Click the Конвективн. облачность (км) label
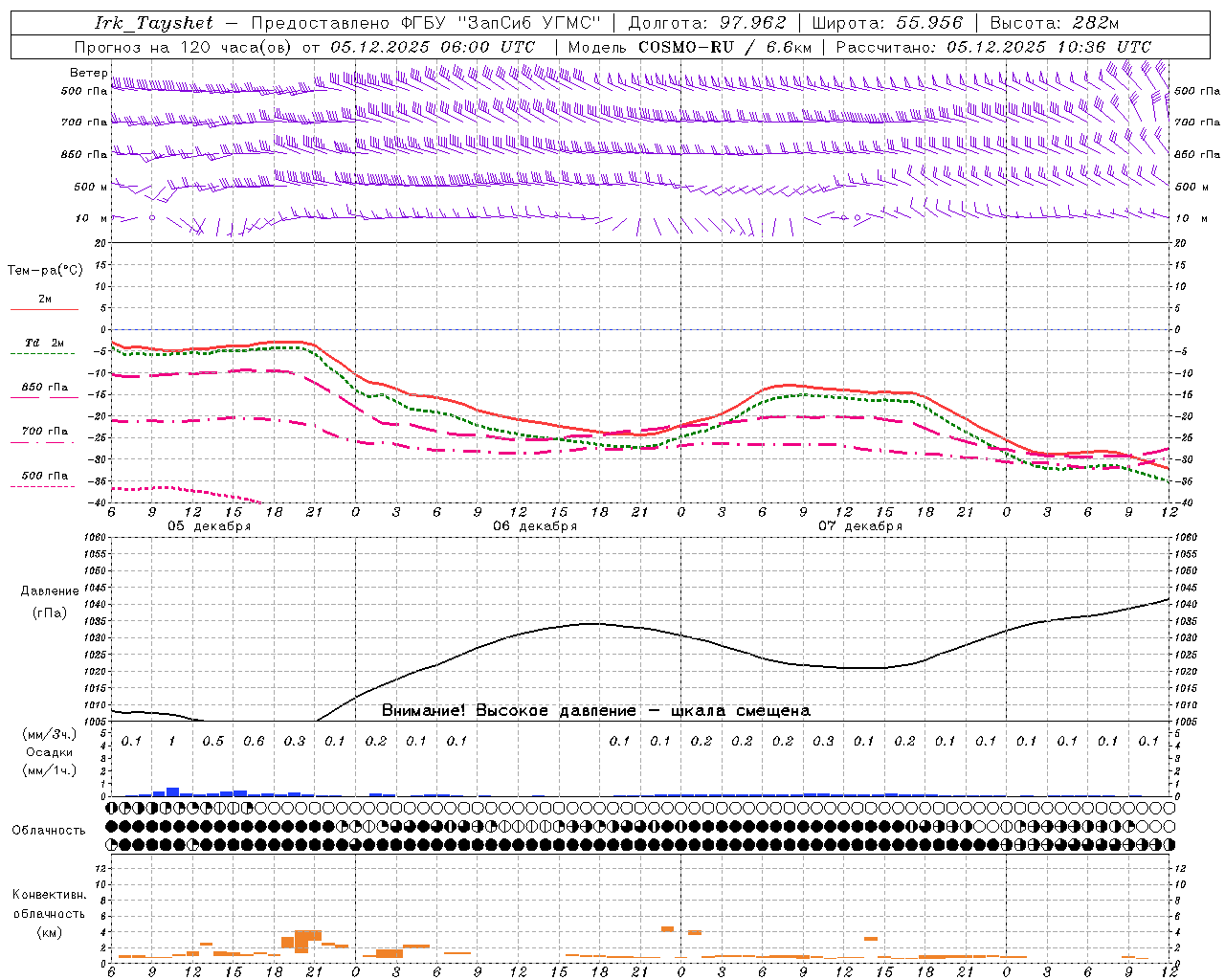 49,913
